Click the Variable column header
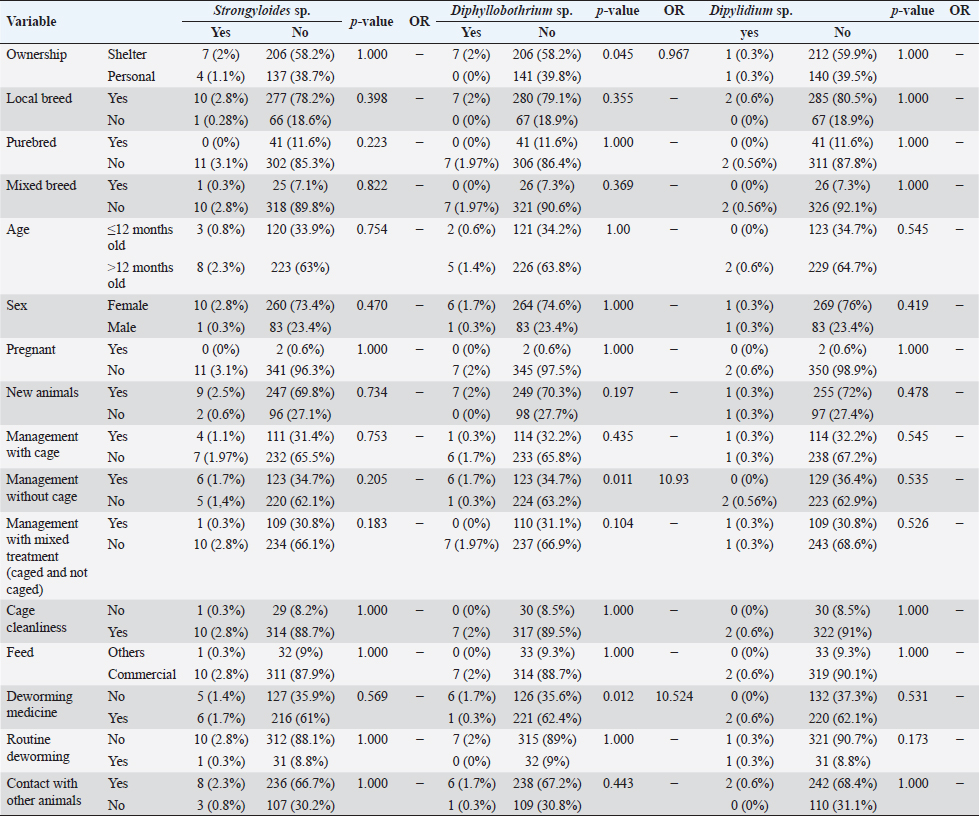This screenshot has height=816, width=979. click(x=30, y=21)
